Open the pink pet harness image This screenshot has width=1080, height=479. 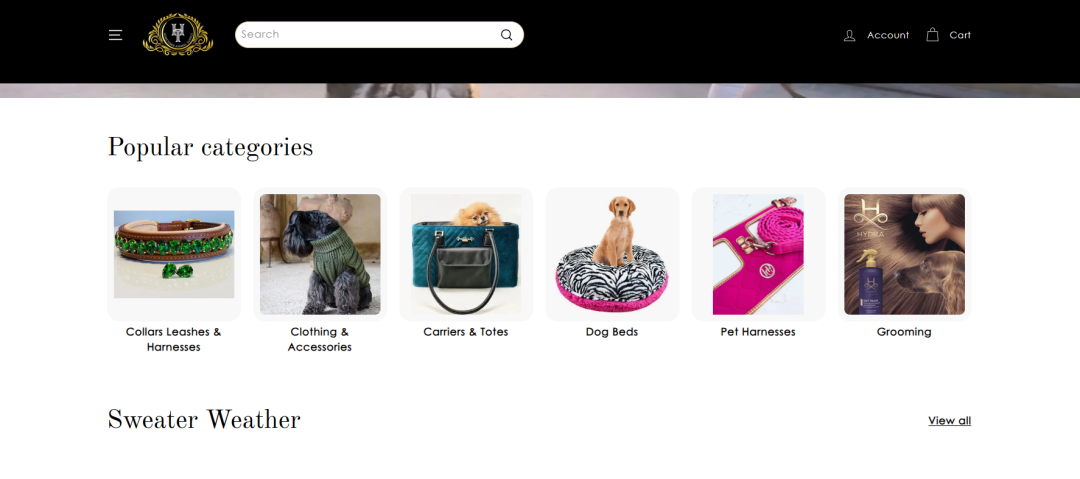coord(758,254)
